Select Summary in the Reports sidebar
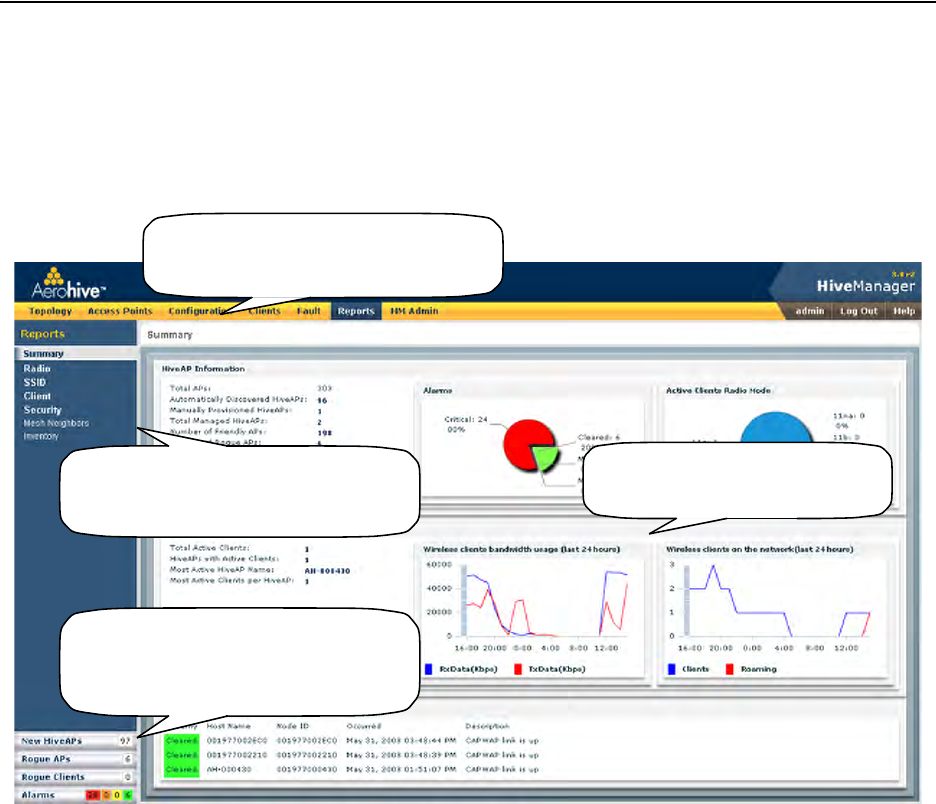Viewport: 936px width, 804px height. tap(43, 354)
